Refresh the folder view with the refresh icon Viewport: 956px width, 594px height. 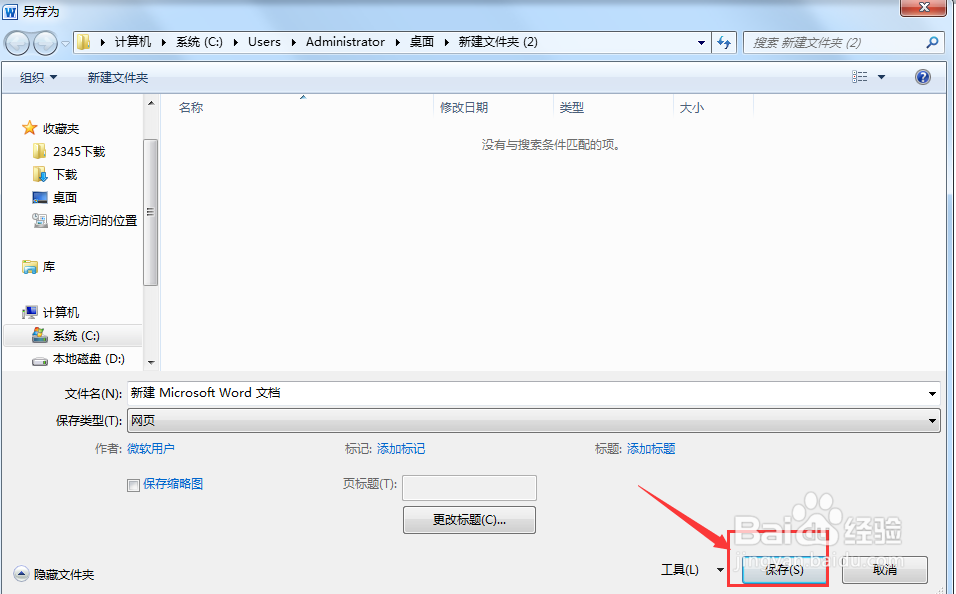(722, 42)
